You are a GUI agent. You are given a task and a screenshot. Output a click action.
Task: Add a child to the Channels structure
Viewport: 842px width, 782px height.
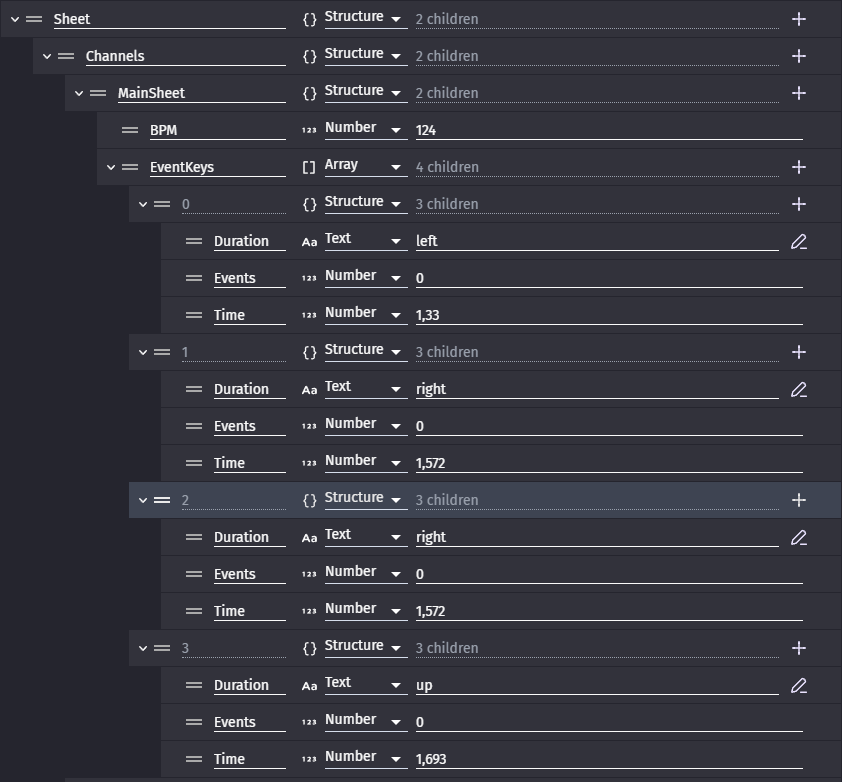(x=798, y=56)
